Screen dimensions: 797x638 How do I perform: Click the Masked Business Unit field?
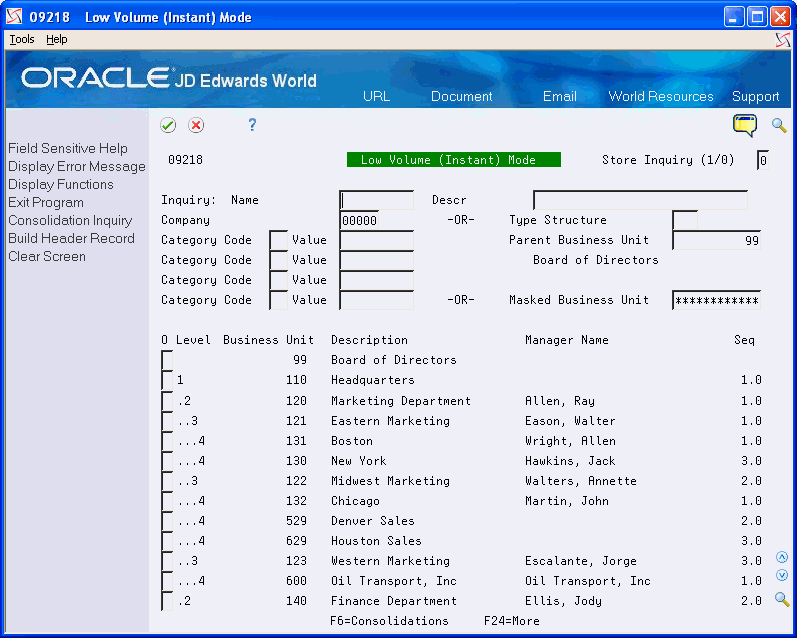click(716, 300)
